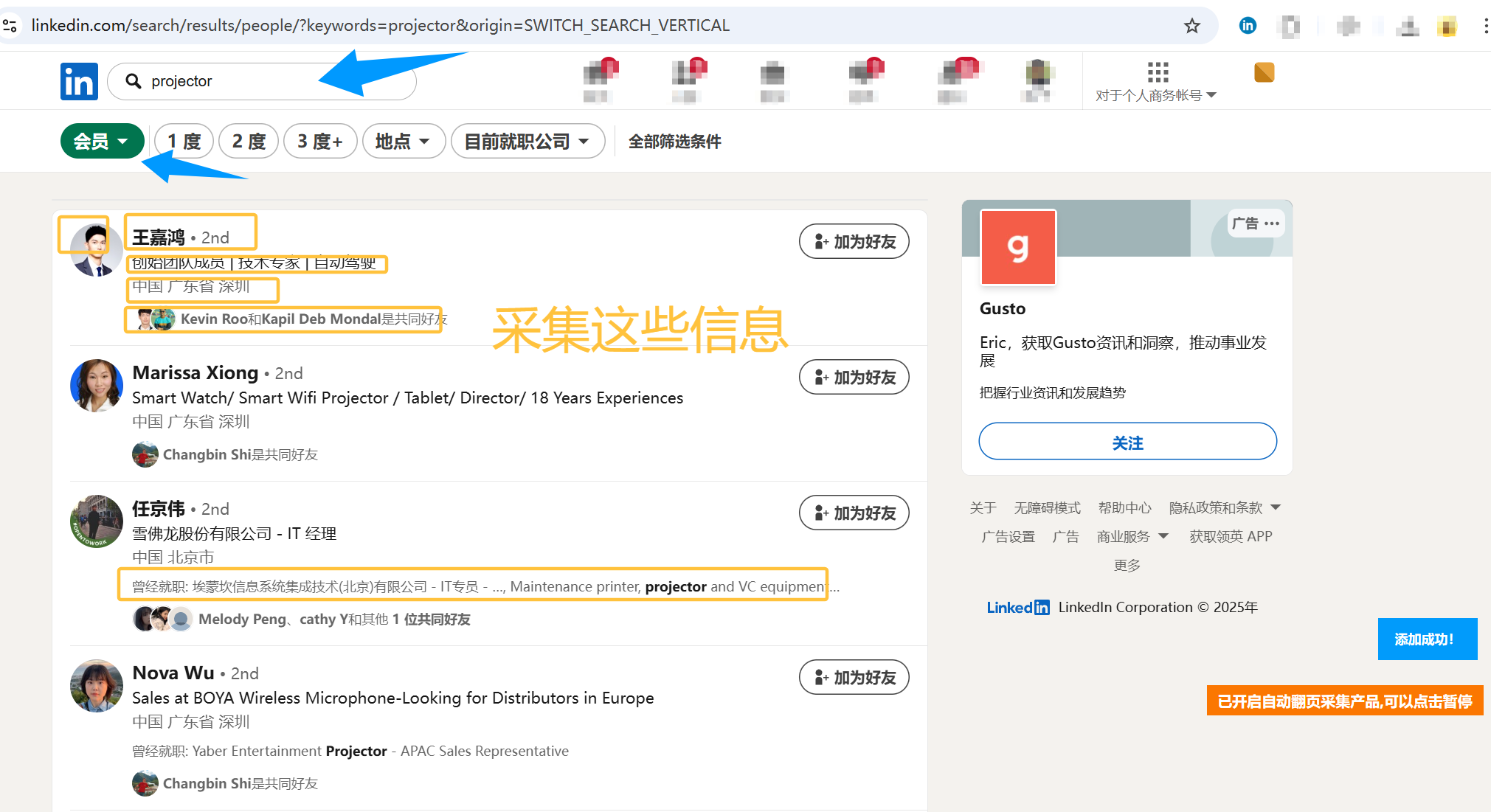Screen dimensions: 1491x812
Task: Click the LinkedIn home logo
Action: (x=79, y=81)
